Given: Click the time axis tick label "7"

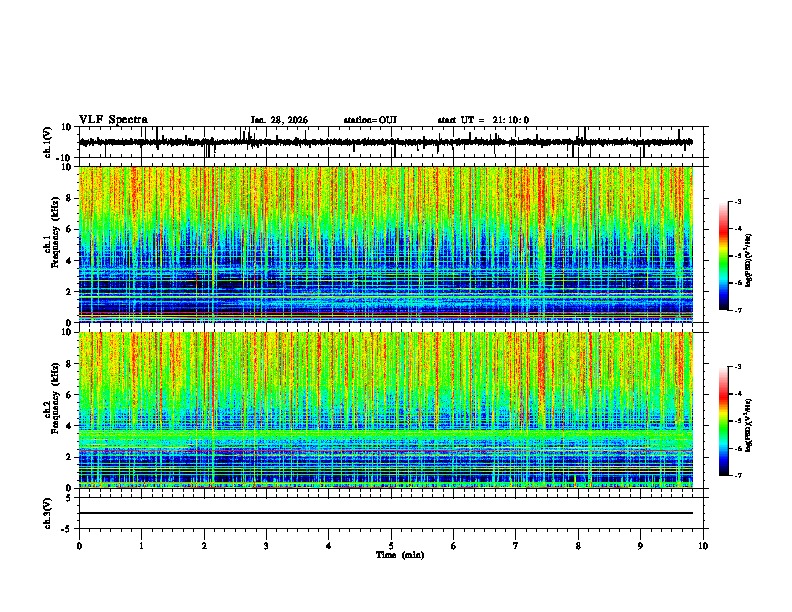Looking at the screenshot, I should pyautogui.click(x=516, y=546).
